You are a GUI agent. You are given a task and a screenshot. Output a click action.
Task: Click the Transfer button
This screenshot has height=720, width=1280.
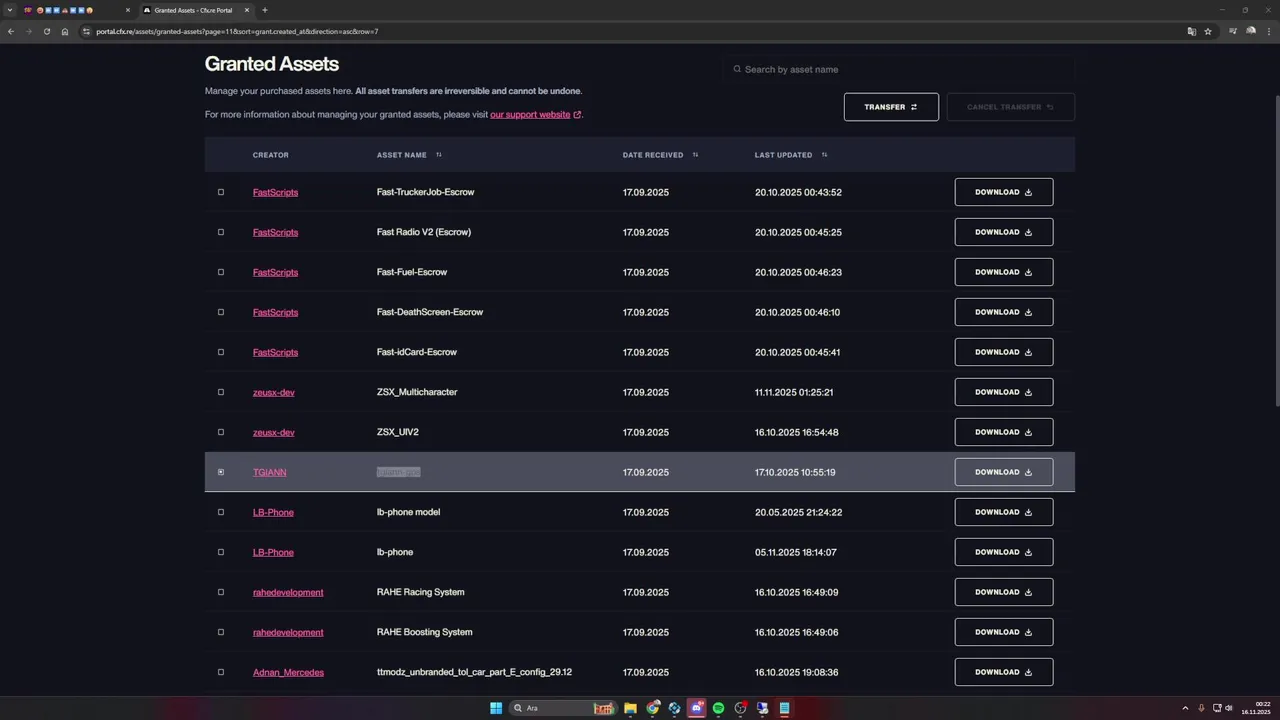(891, 107)
